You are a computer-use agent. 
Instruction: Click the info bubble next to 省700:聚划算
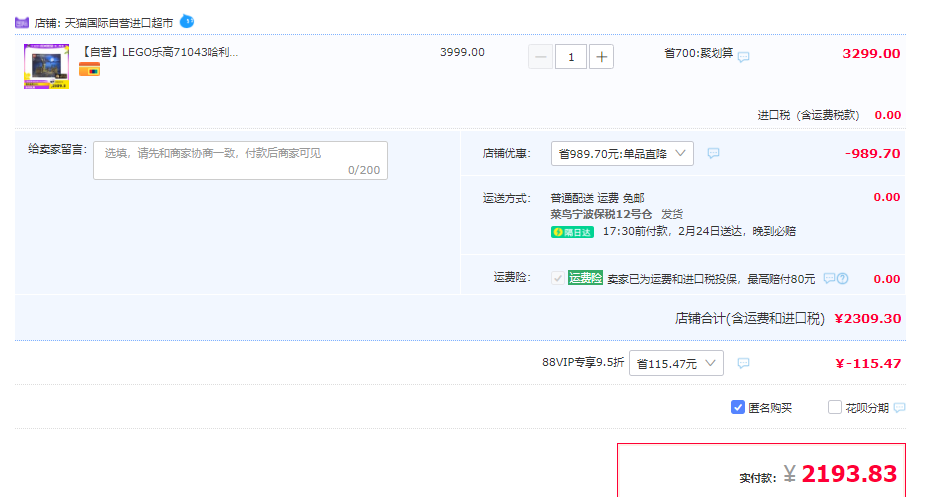(743, 57)
